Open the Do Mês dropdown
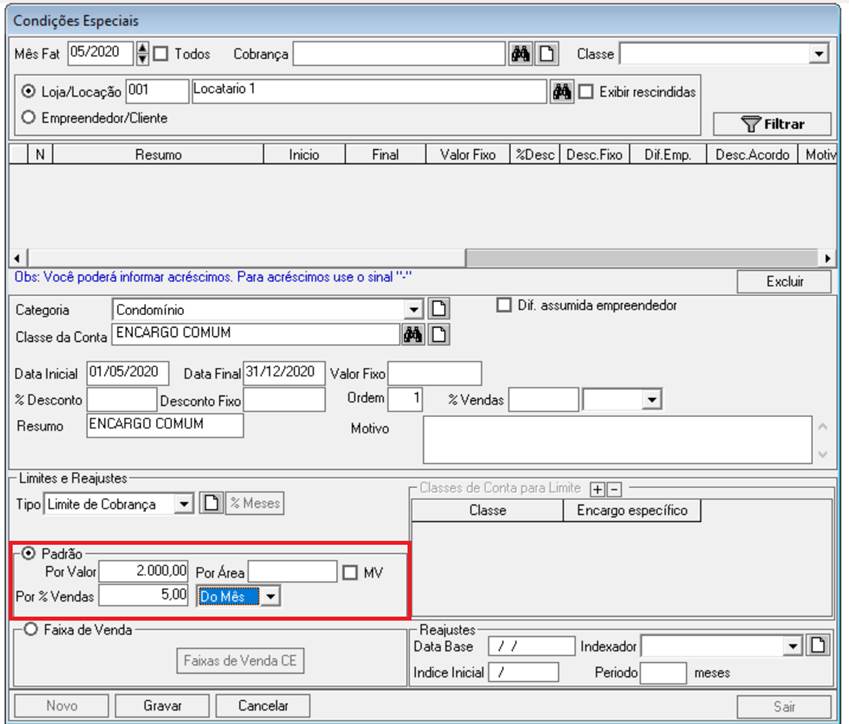 tap(270, 596)
